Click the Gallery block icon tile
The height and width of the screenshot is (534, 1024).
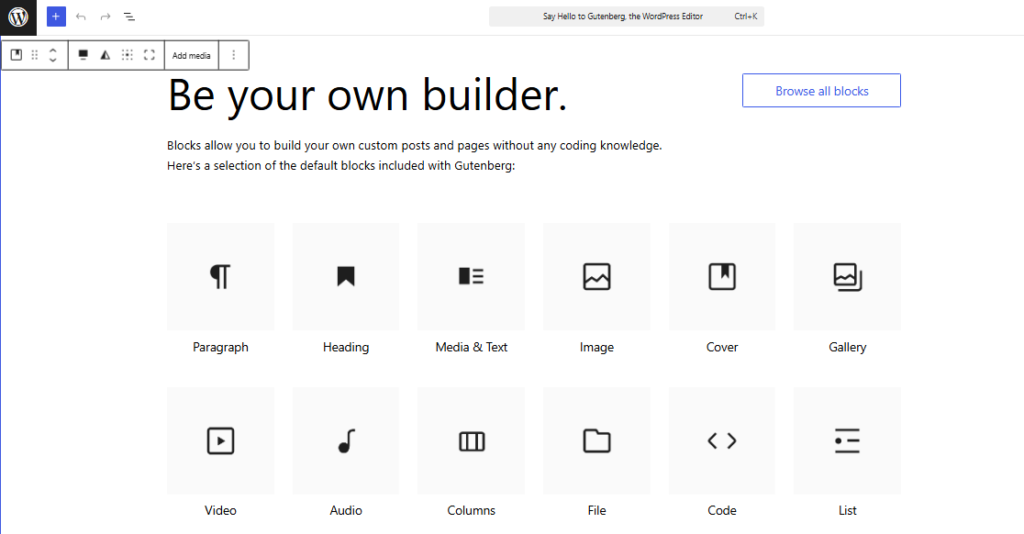848,277
